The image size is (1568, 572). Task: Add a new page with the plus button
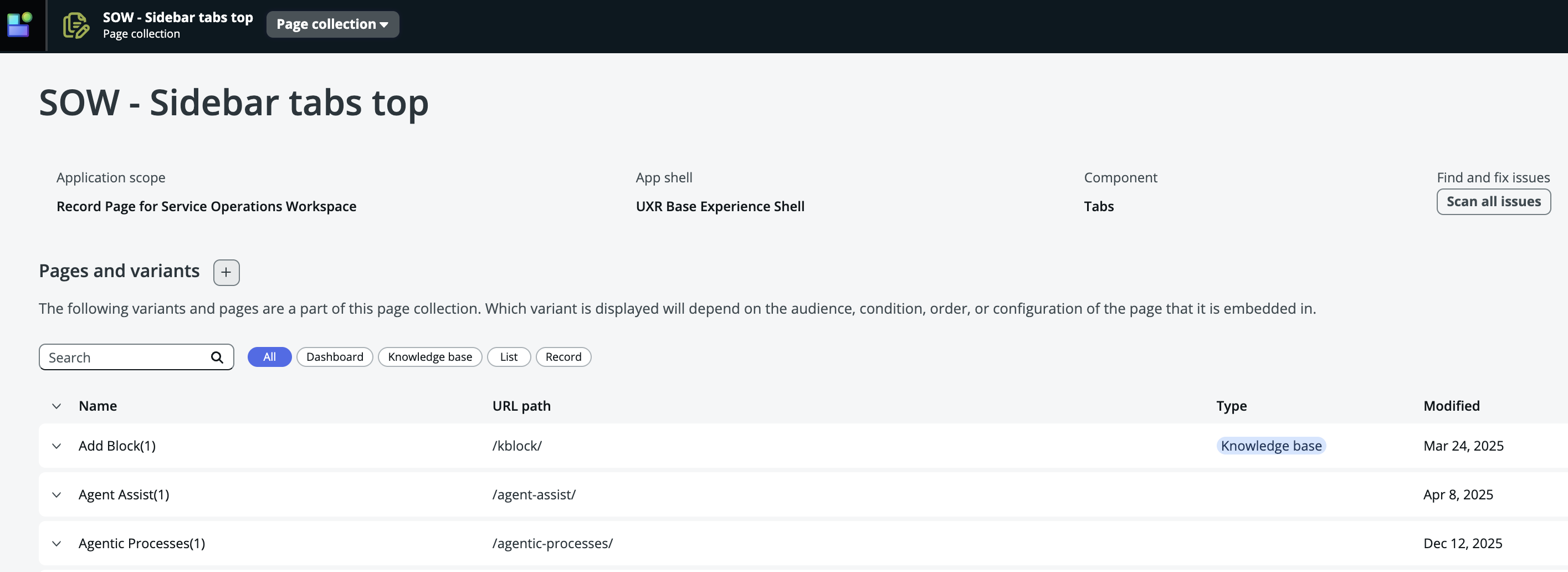click(x=227, y=272)
